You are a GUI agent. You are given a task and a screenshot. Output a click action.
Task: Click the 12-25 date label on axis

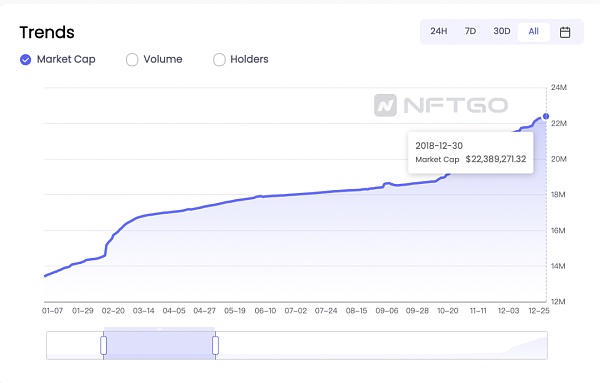539,311
